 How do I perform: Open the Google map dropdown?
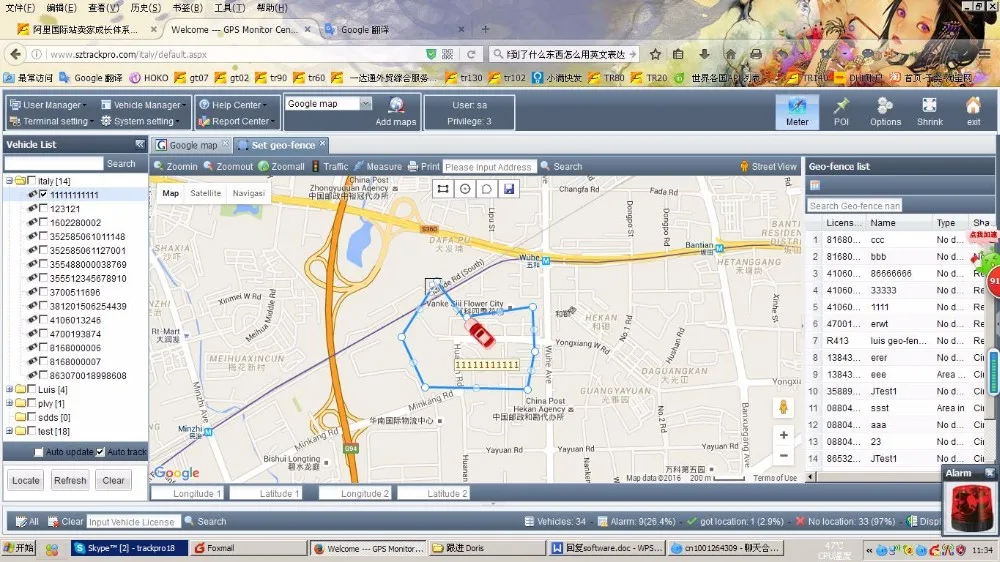(365, 103)
